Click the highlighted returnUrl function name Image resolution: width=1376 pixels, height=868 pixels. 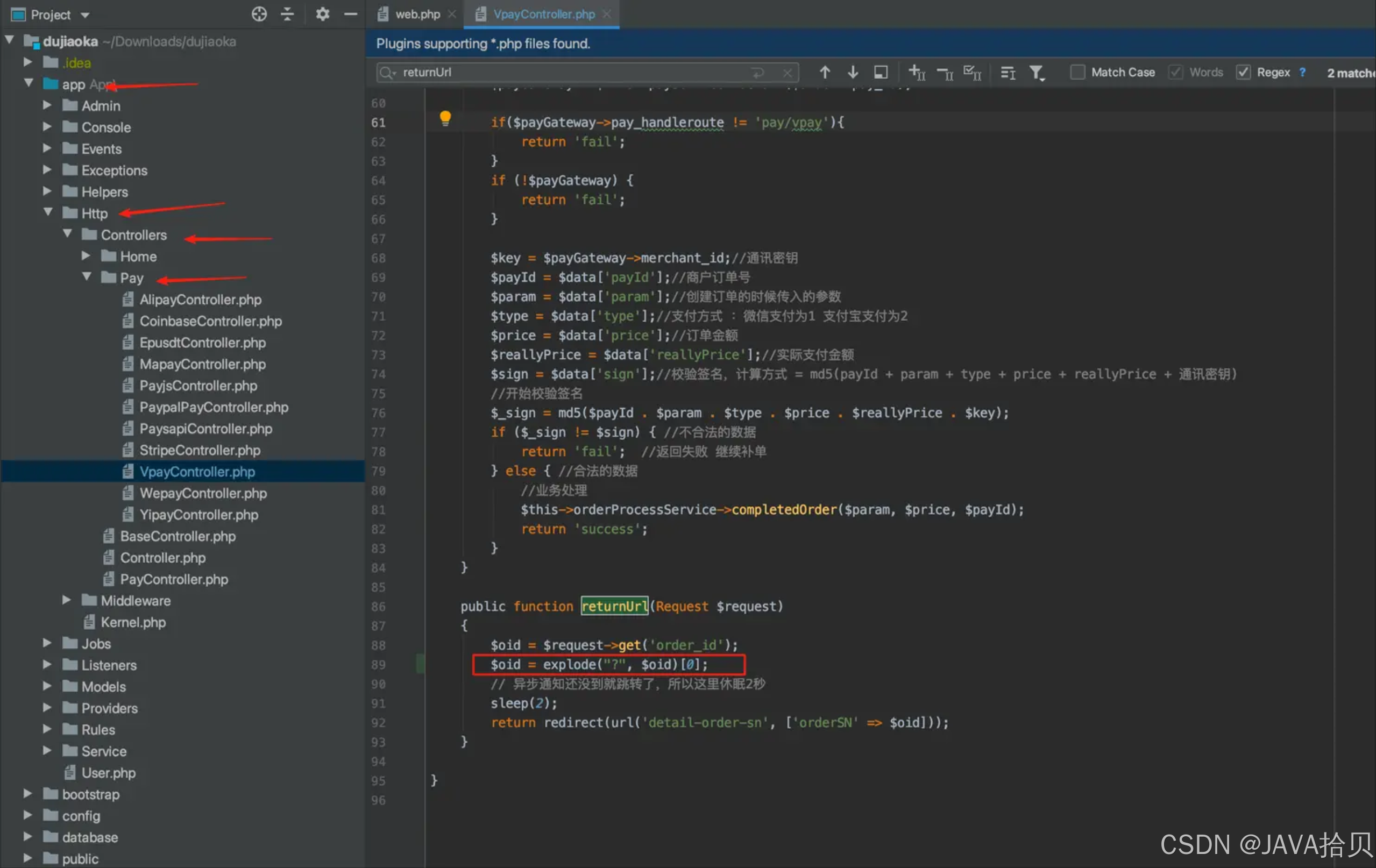[x=614, y=606]
